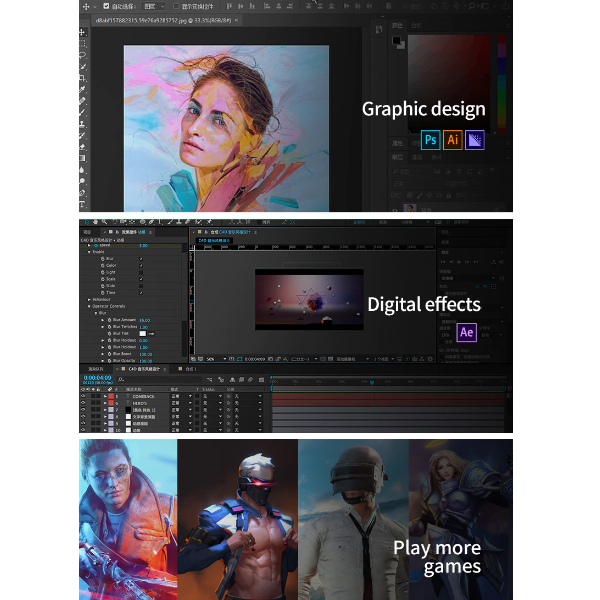Click the purple Adobe app icon beside Ai

(476, 140)
